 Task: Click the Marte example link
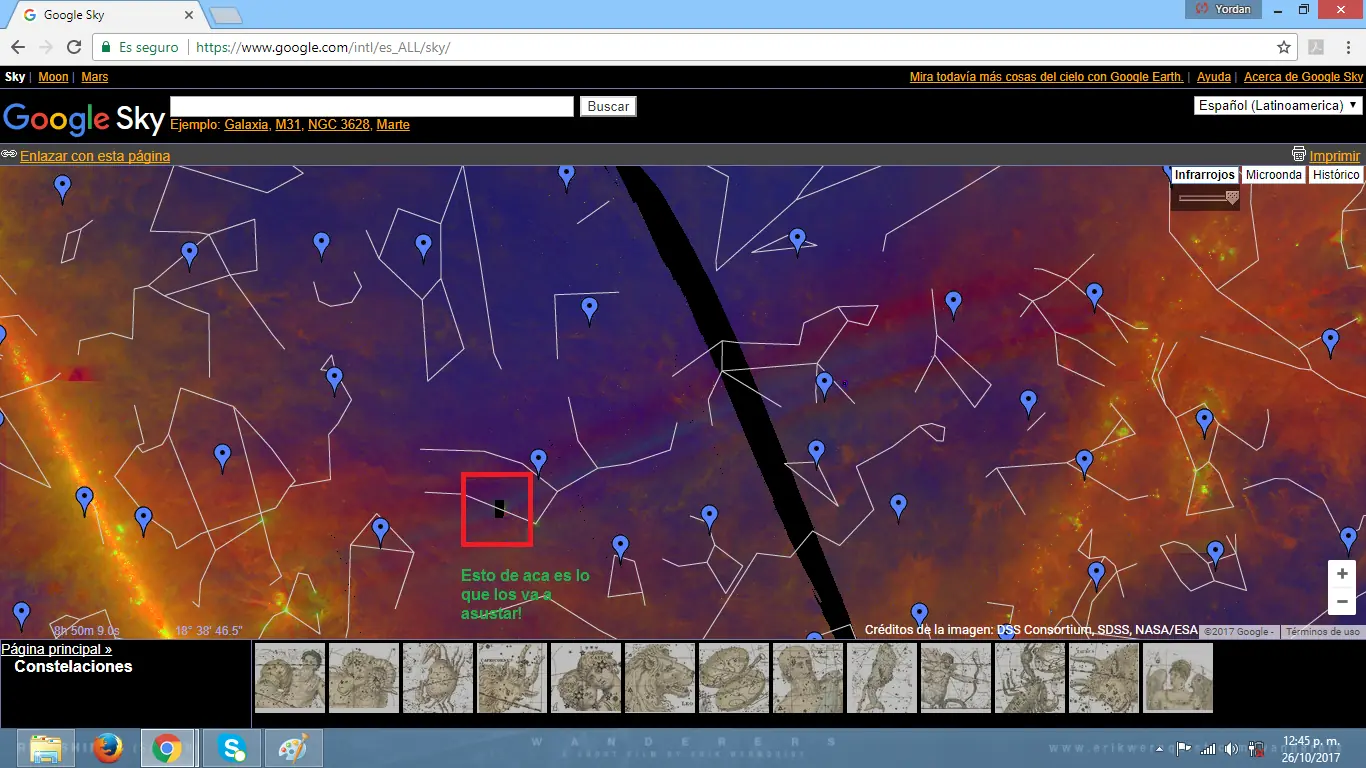393,125
